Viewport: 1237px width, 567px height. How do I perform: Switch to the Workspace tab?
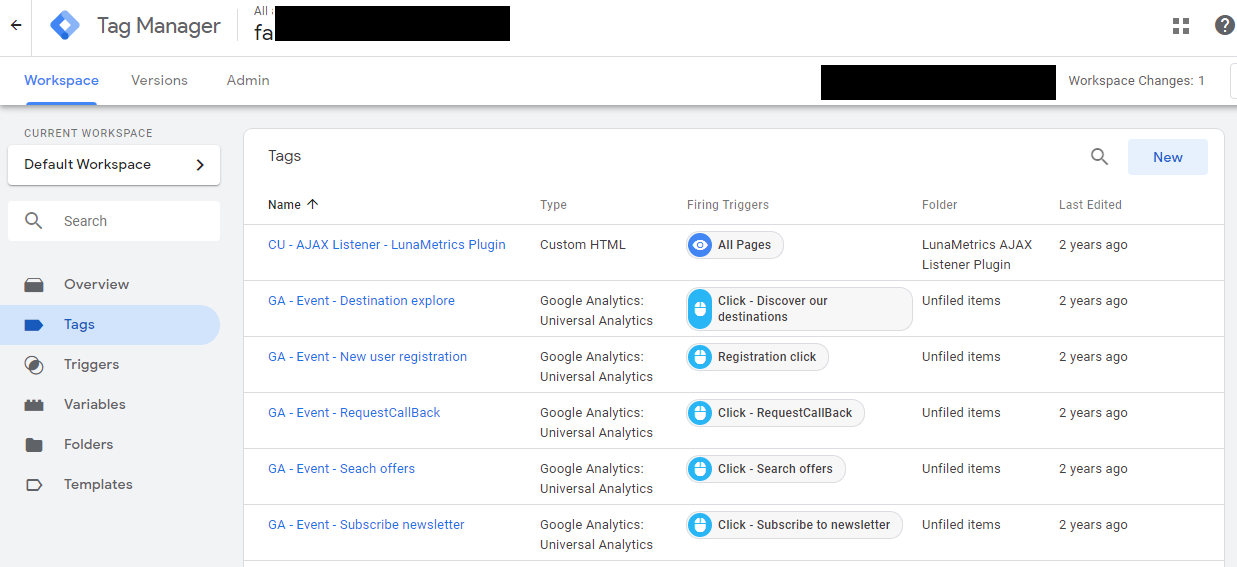[61, 80]
